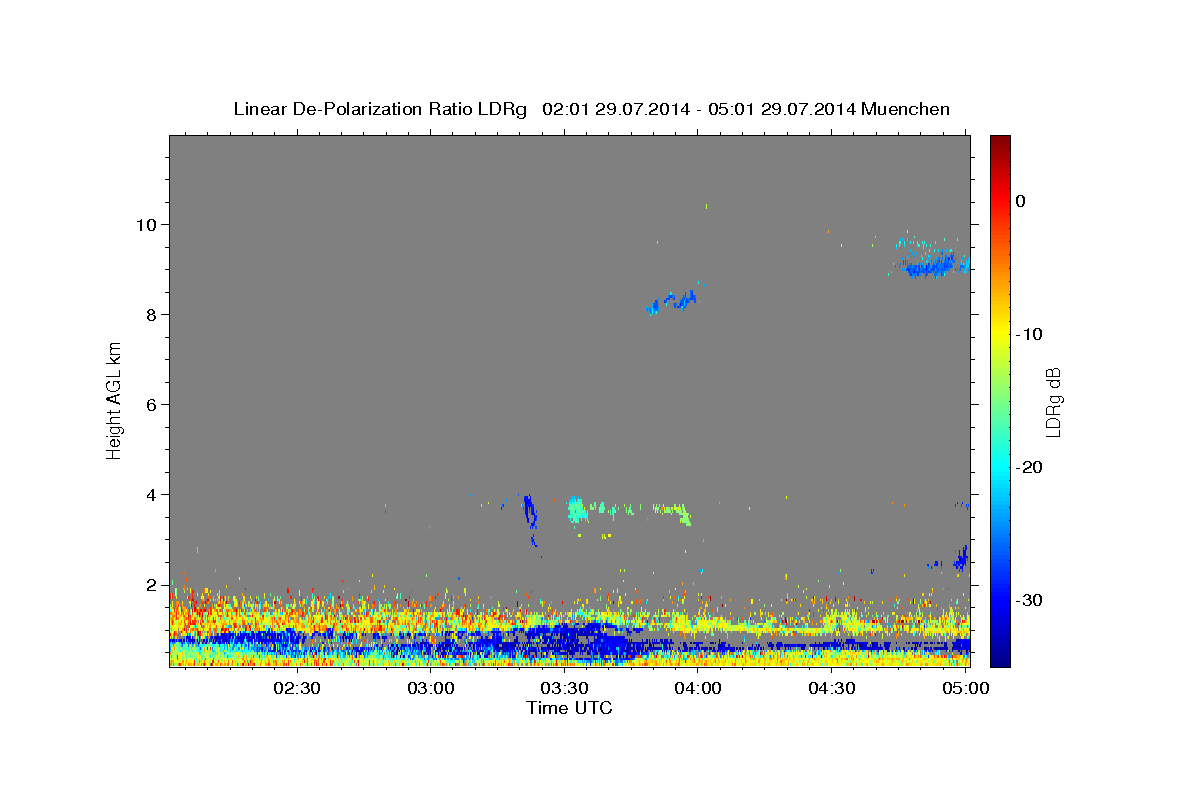Click the green echo patch near 3.5 km

point(576,510)
